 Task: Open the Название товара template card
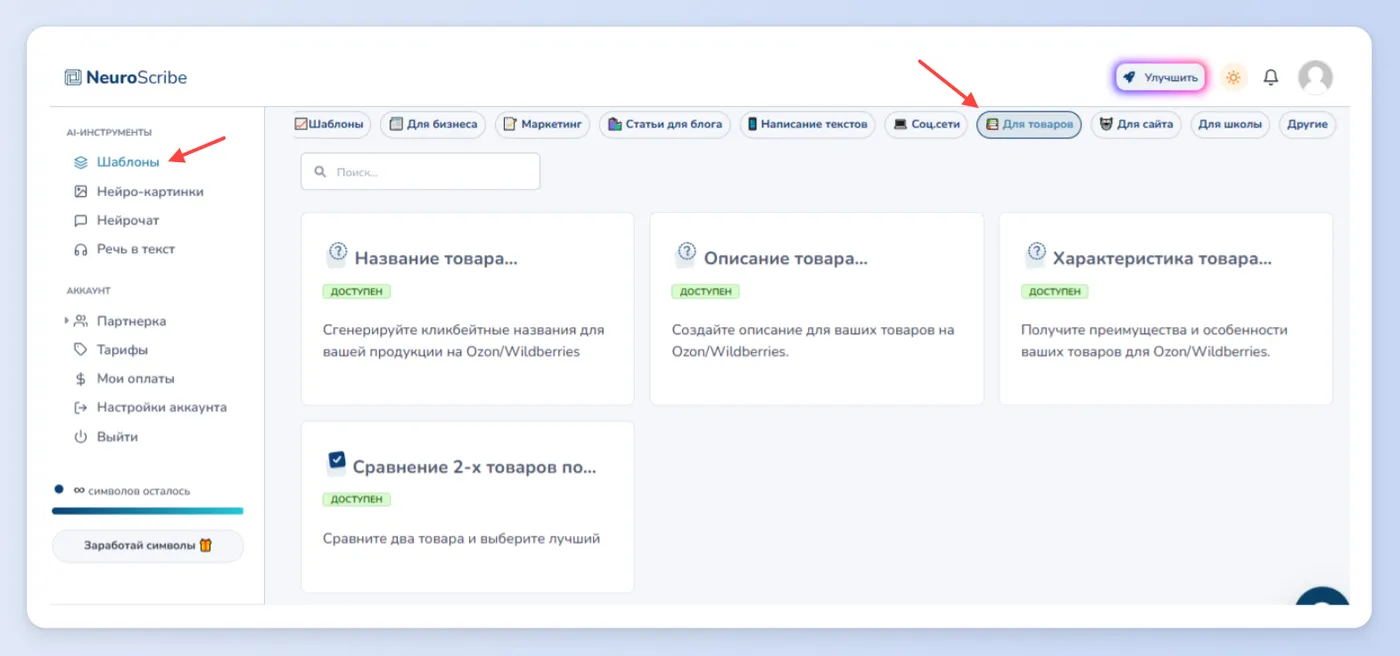[x=467, y=309]
